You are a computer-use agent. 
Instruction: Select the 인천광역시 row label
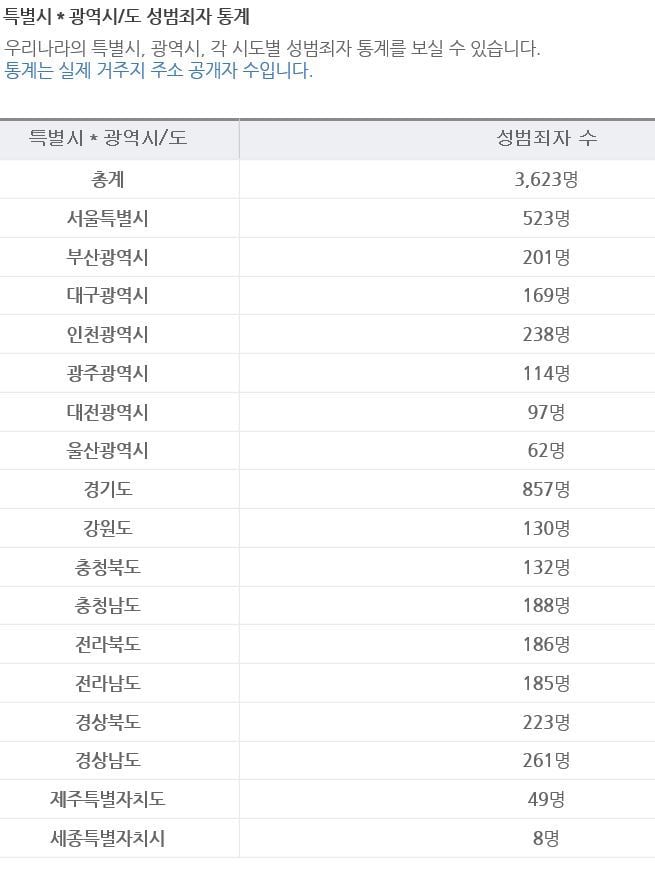pos(108,334)
